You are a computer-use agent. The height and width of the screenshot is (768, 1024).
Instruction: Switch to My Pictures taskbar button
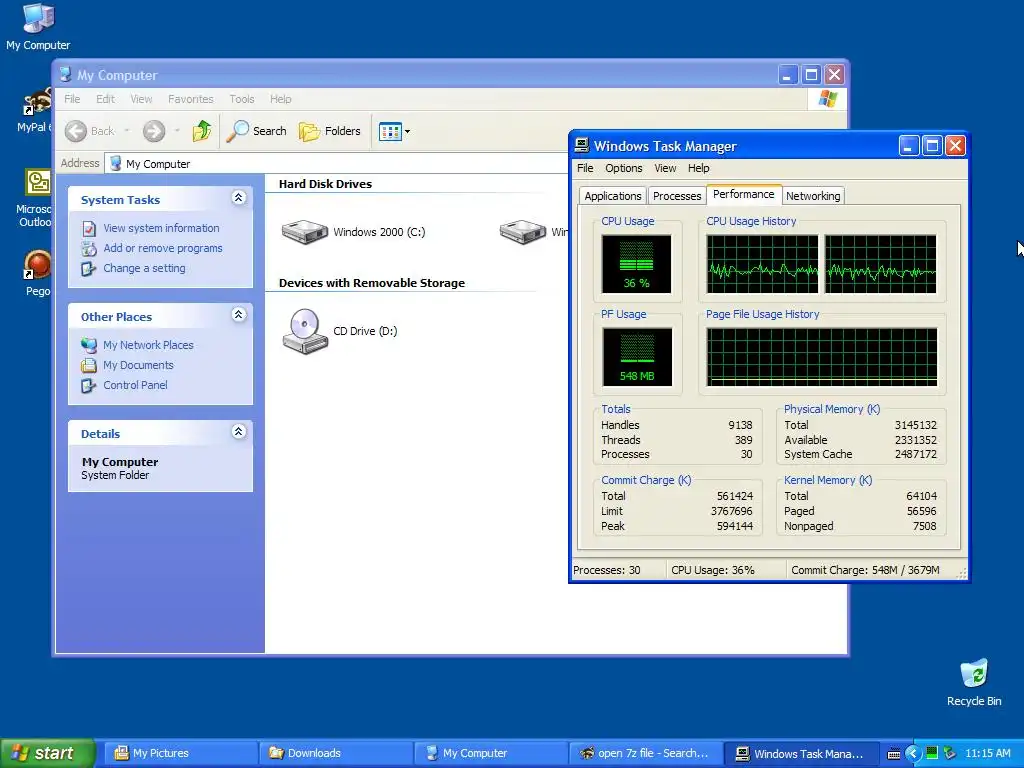pyautogui.click(x=180, y=753)
